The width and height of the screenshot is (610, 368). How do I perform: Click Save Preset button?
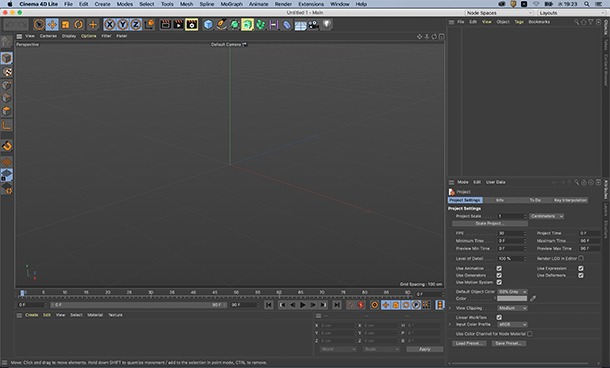[x=509, y=343]
